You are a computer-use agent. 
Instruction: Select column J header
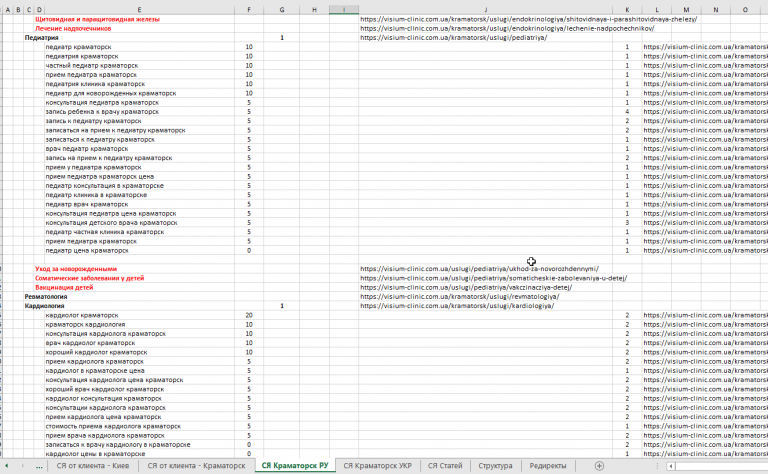(x=485, y=10)
